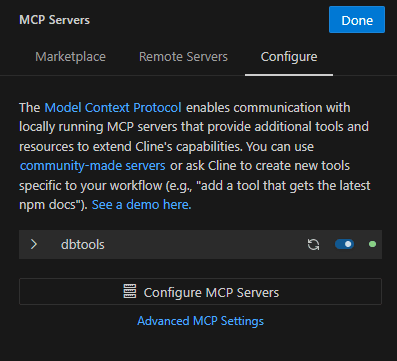Click the Configure MCP Servers button
Screen dimensions: 397x361
click(200, 292)
